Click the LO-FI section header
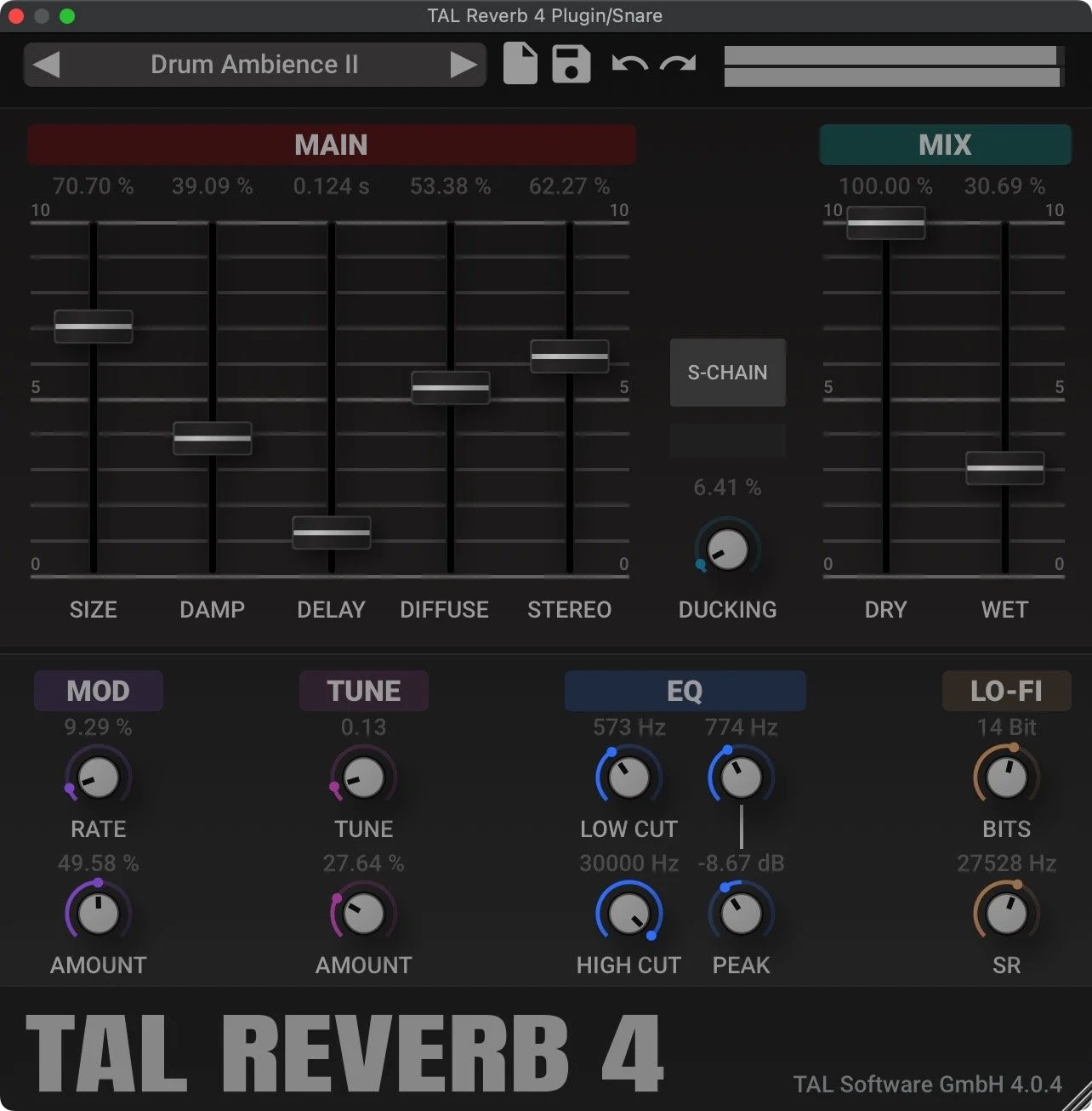This screenshot has width=1092, height=1111. coord(1006,691)
